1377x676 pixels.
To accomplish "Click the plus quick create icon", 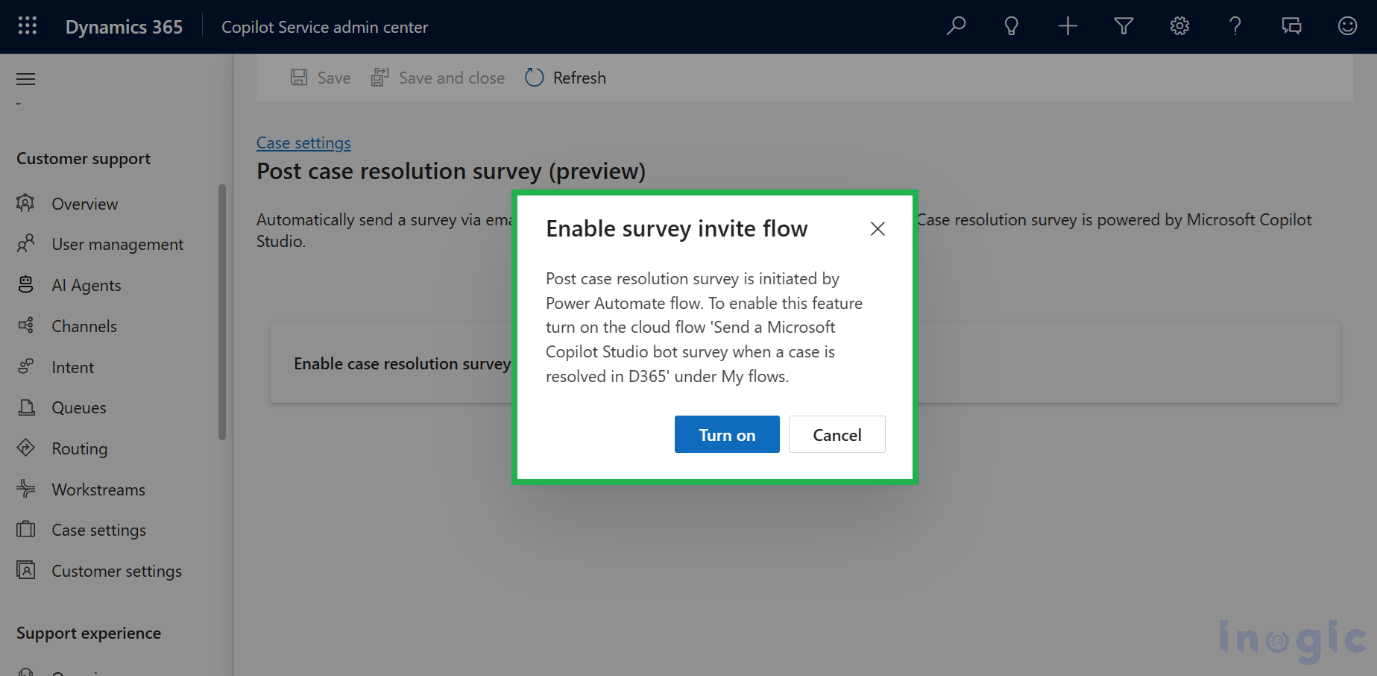I will pos(1068,27).
